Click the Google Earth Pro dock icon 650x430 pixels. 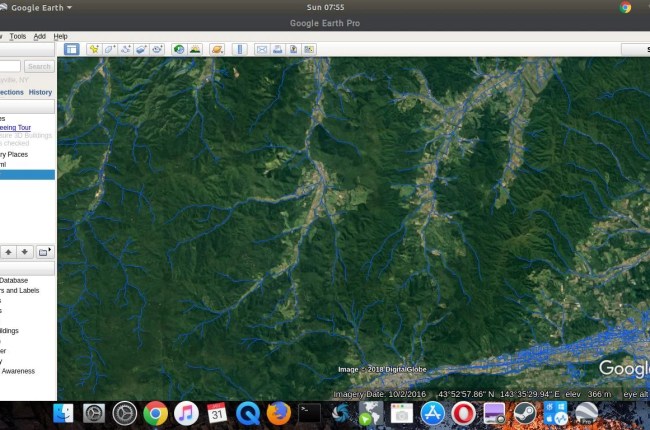coord(586,413)
